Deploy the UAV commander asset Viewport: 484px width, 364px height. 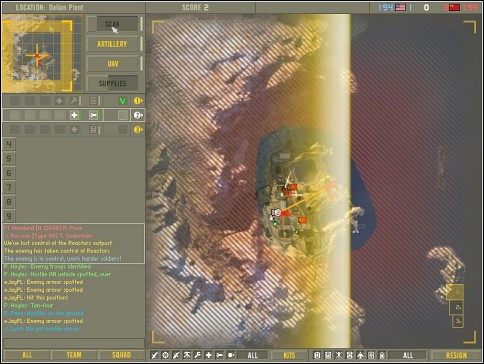point(112,64)
